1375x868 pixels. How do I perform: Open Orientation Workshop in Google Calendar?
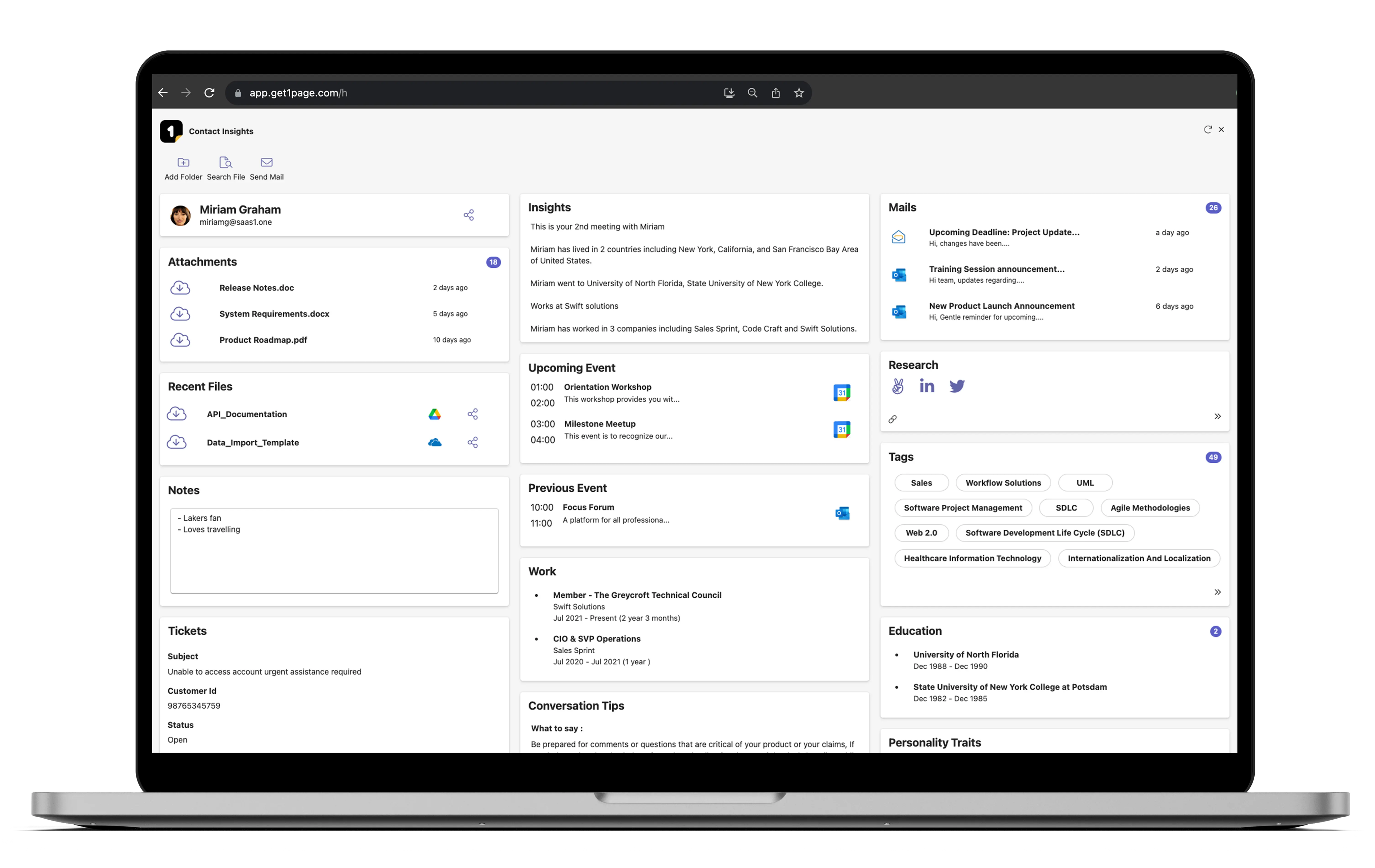(841, 392)
